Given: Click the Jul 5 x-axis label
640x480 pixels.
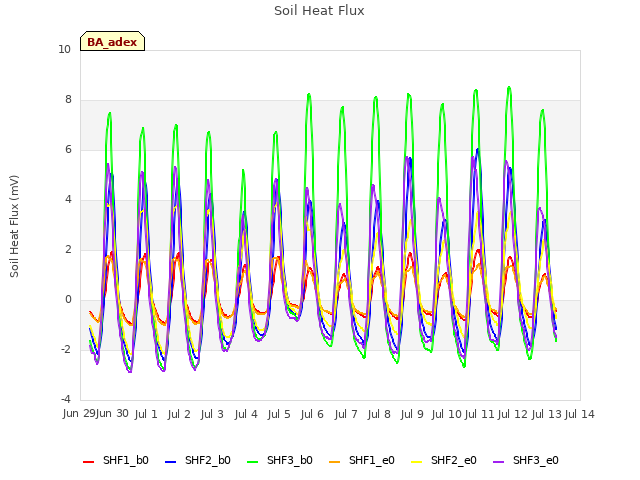Looking at the screenshot, I should (279, 414).
